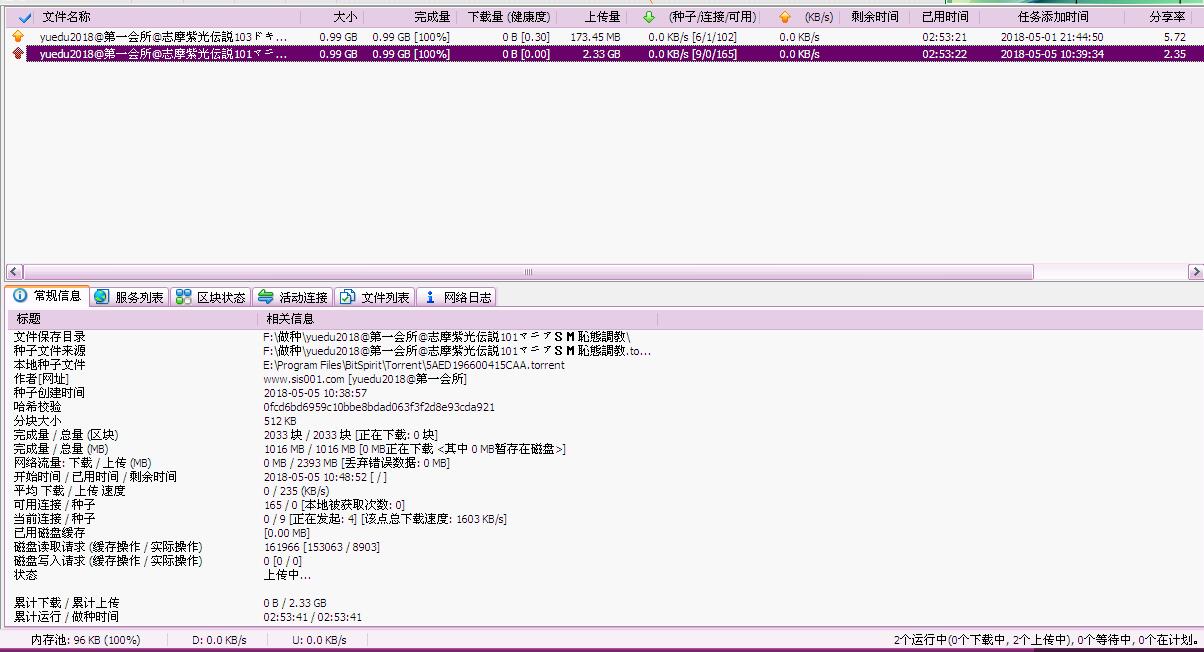The width and height of the screenshot is (1204, 652).
Task: Click the seeding icon of the highlighted 101 torrent
Action: tap(18, 54)
